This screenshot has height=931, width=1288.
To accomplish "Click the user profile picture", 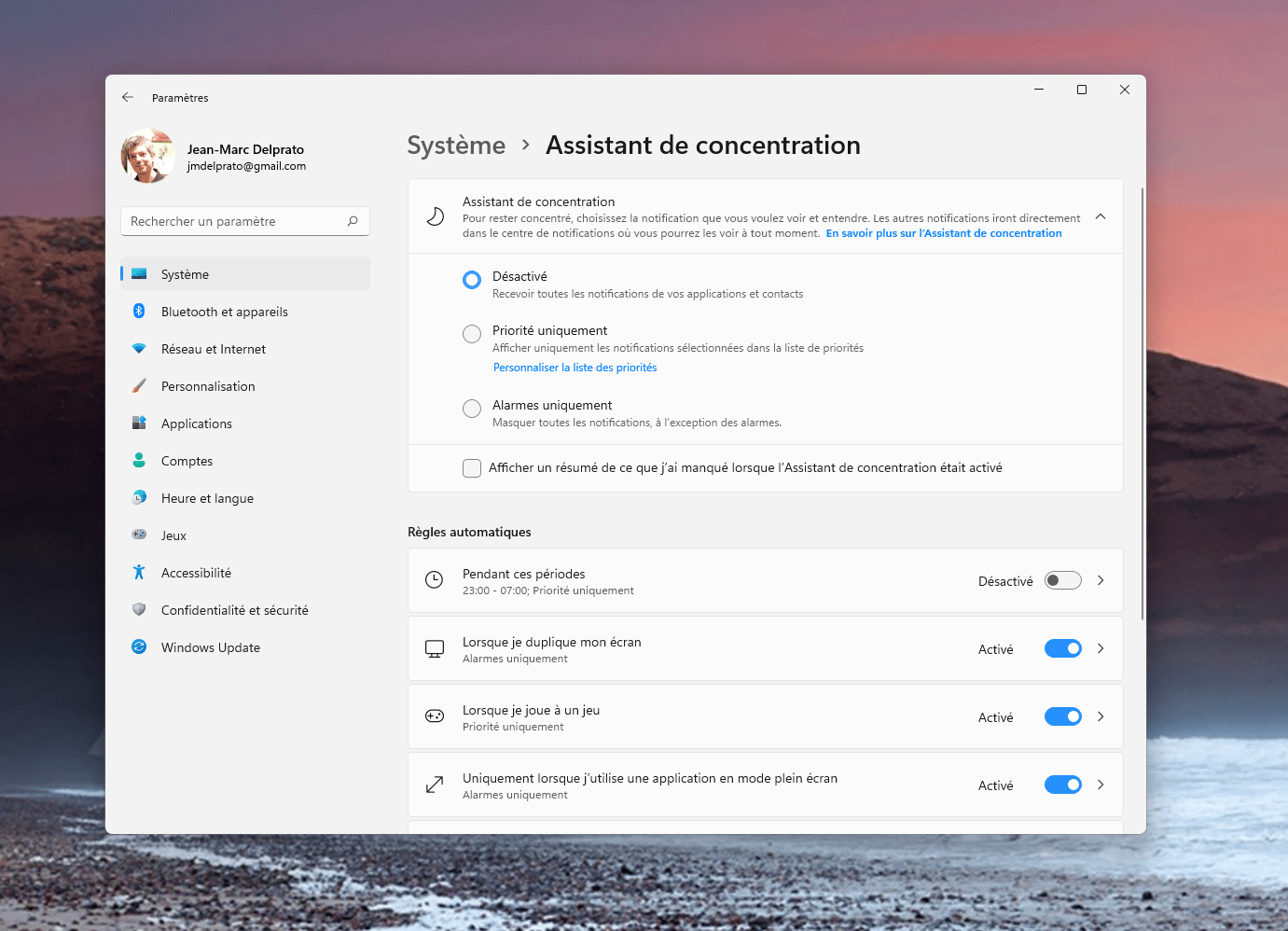I will (147, 156).
